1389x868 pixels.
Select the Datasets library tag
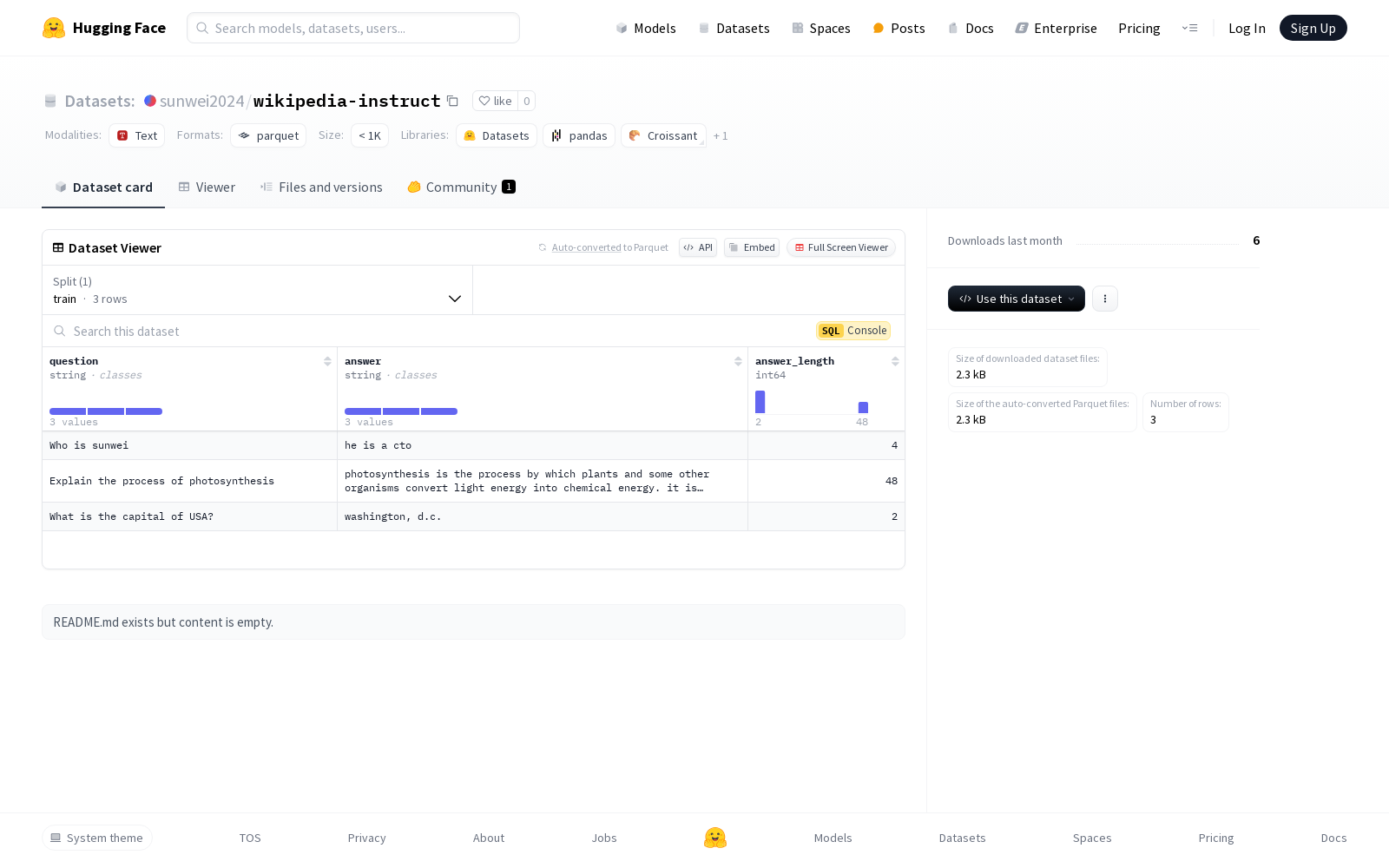(x=497, y=135)
